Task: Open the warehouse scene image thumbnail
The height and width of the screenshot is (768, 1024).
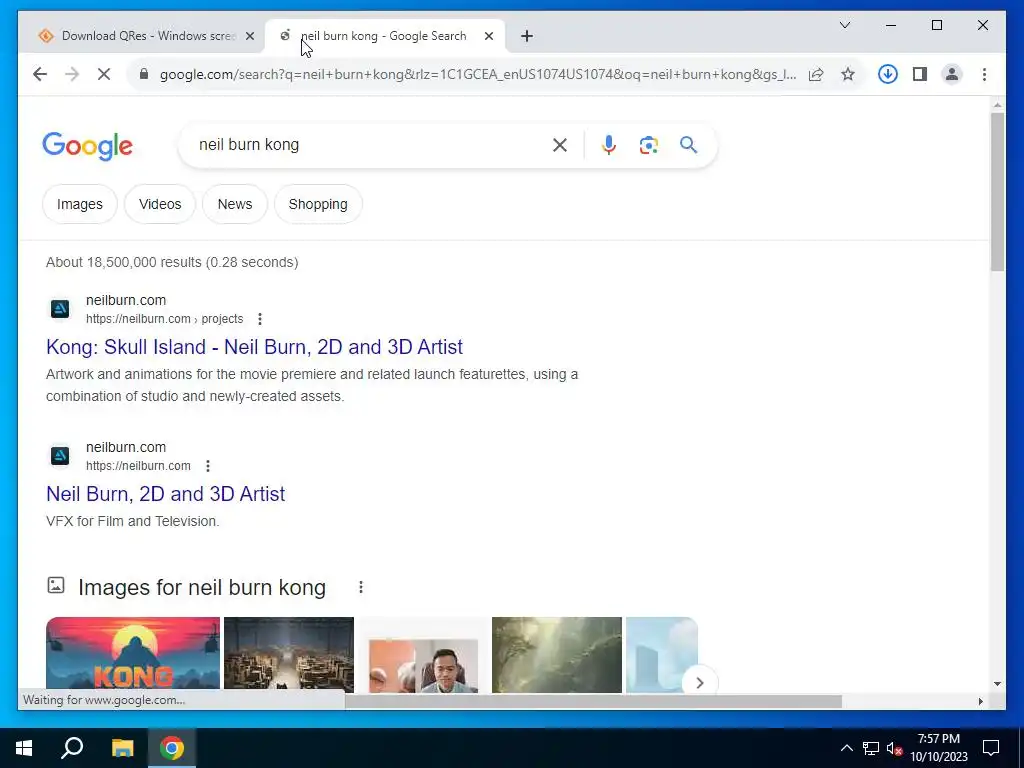Action: [x=289, y=654]
